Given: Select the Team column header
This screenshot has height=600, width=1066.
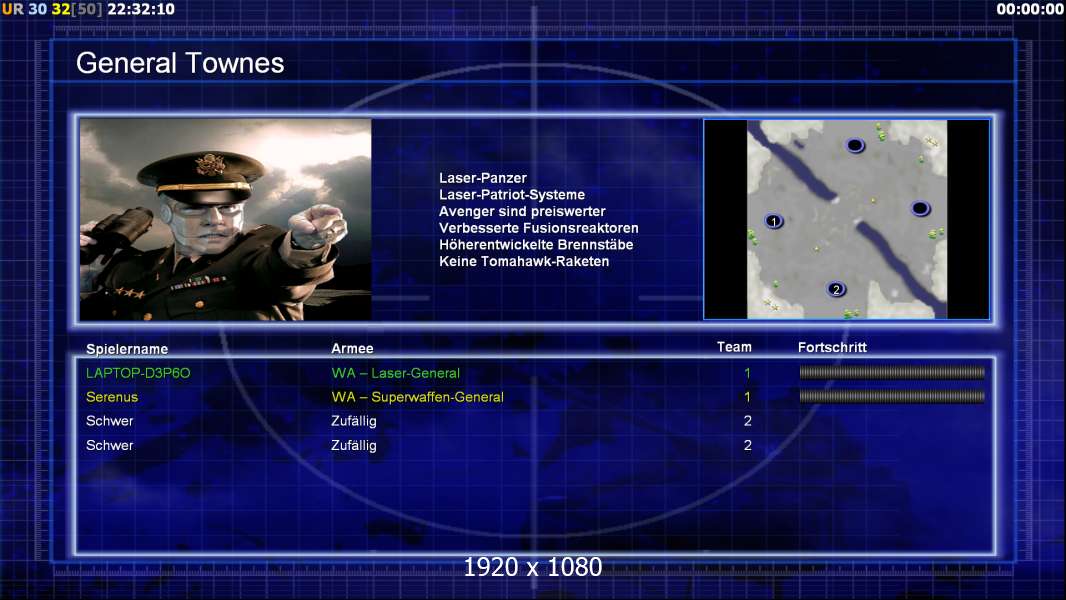Looking at the screenshot, I should [734, 347].
